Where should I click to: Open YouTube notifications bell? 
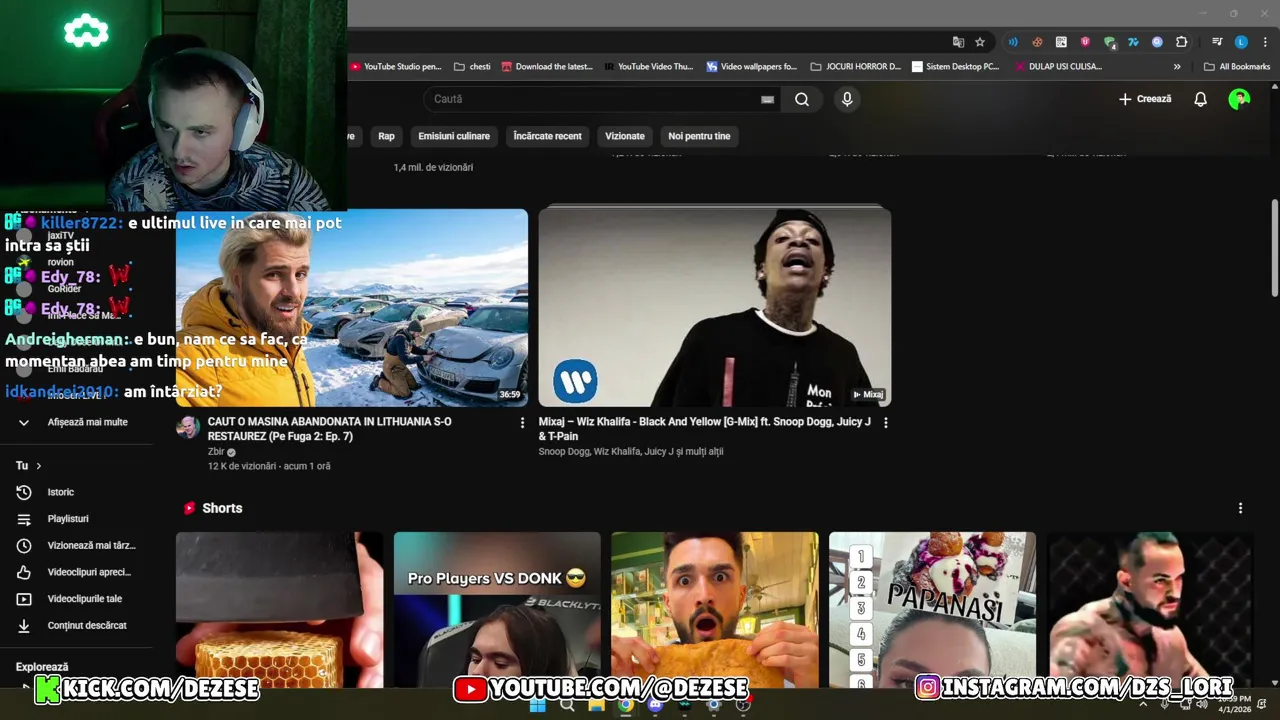coord(1200,99)
